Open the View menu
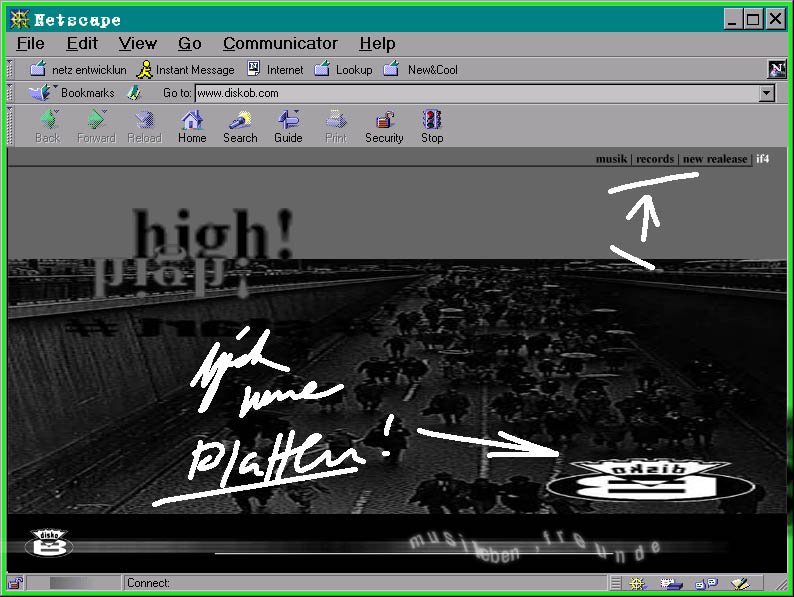Viewport: 794px width, 597px height. [x=137, y=43]
